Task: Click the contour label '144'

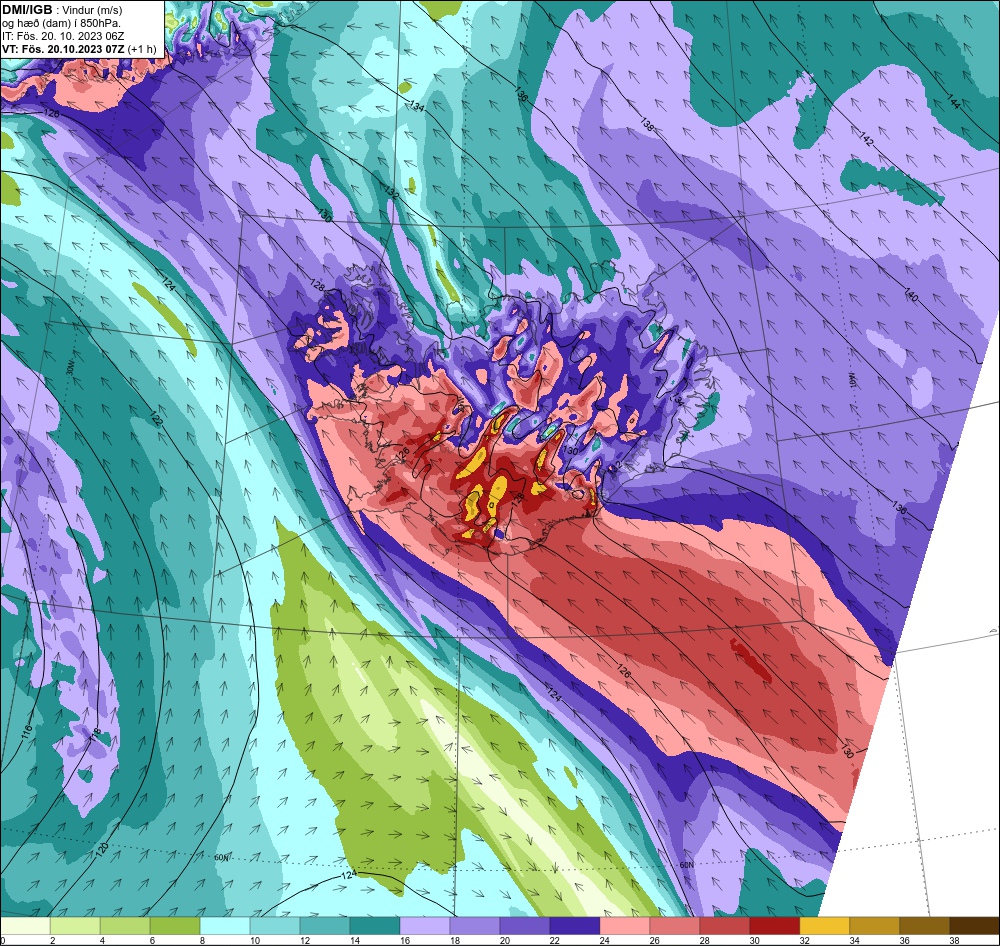Action: (953, 101)
